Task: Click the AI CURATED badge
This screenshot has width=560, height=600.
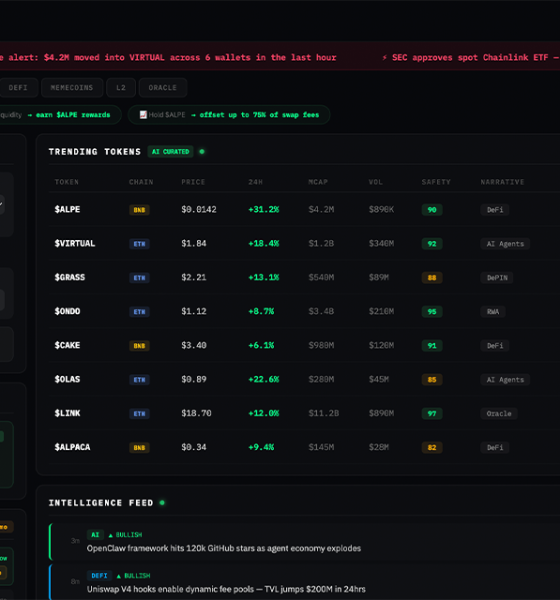Action: pos(170,152)
